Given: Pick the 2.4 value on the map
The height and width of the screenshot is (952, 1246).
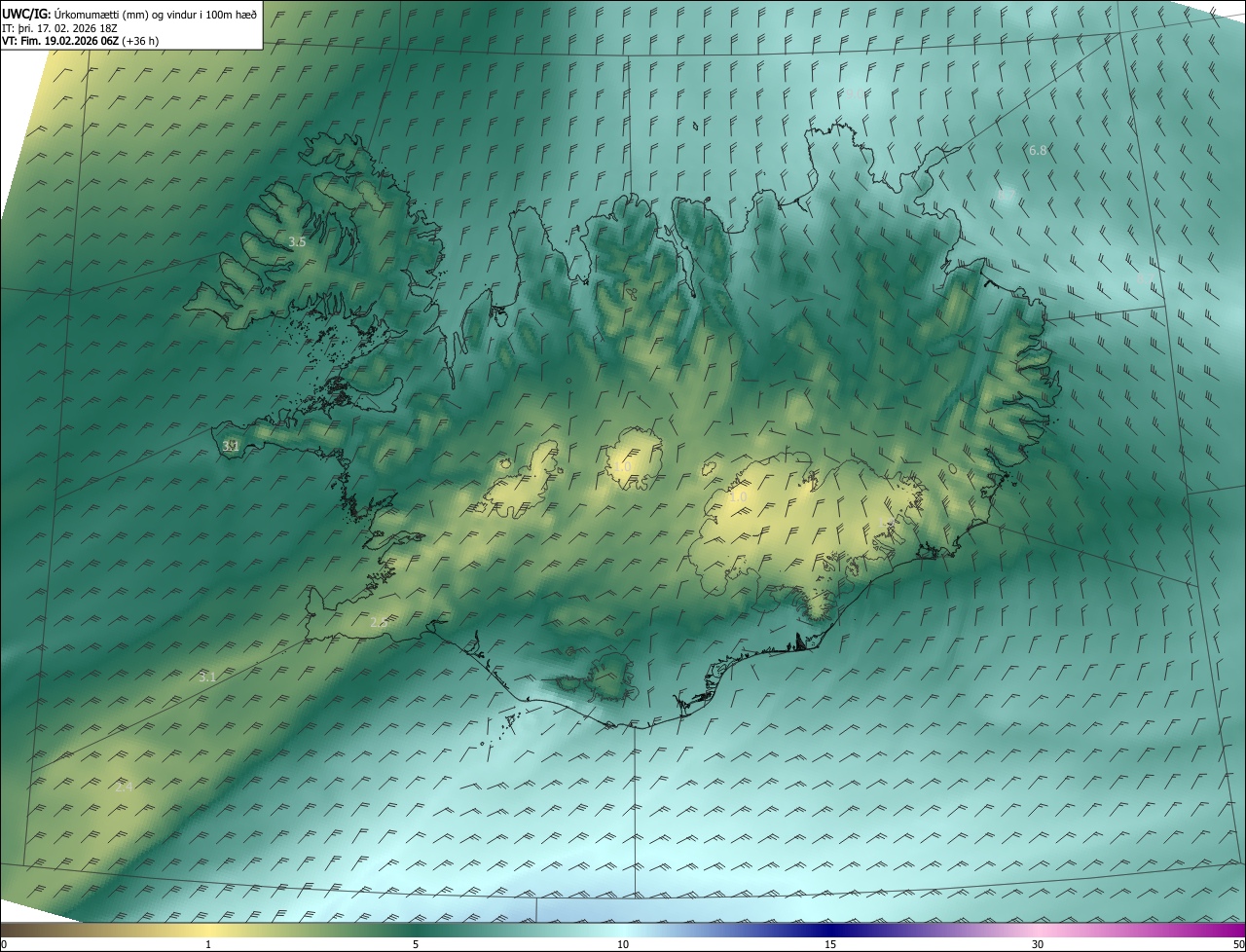Looking at the screenshot, I should pyautogui.click(x=124, y=787).
